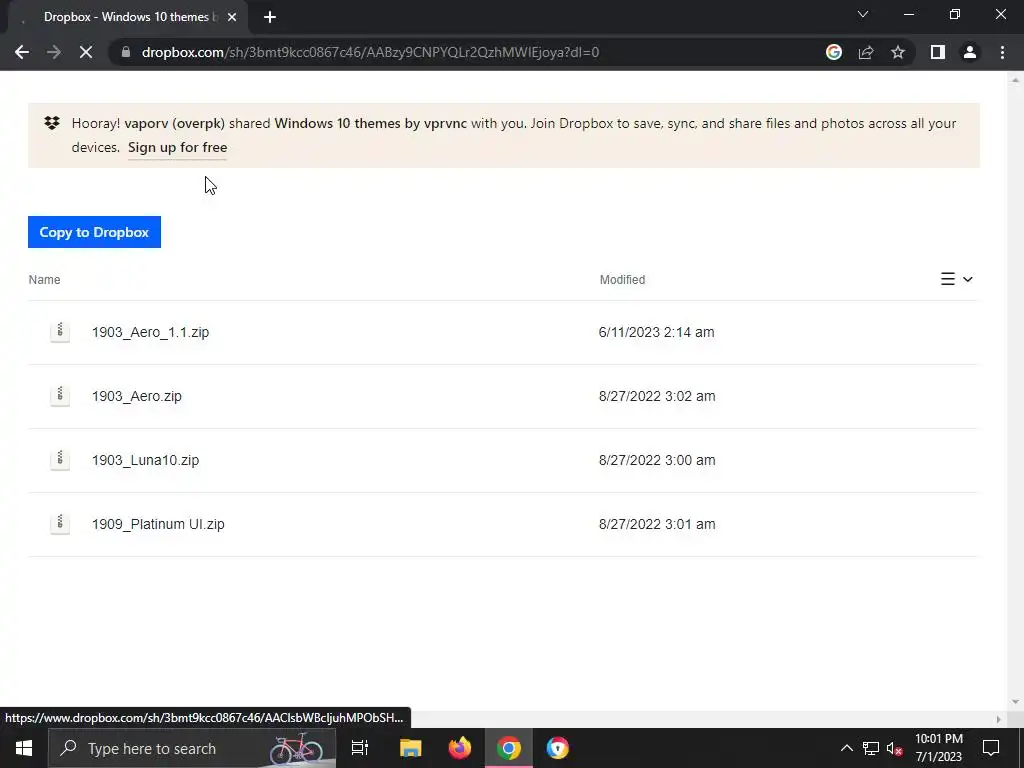This screenshot has height=768, width=1024.
Task: Share this page via the share icon
Action: coord(866,52)
